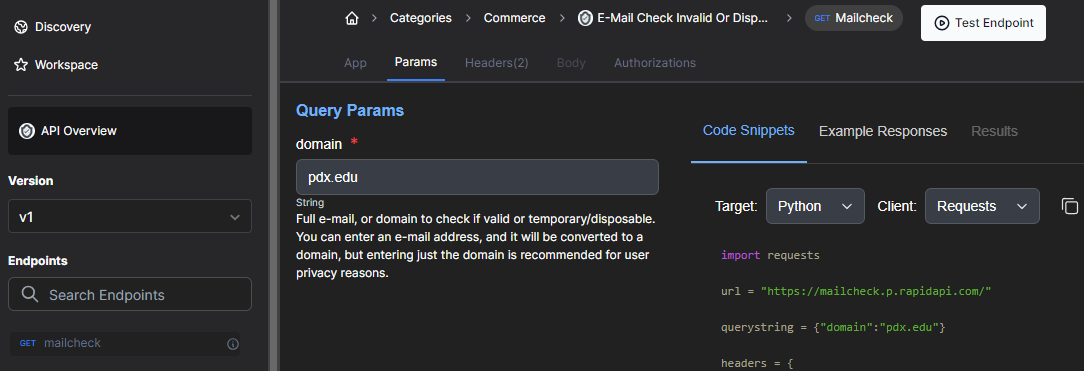
Task: Switch to the Headers(2) tab
Action: click(x=496, y=63)
